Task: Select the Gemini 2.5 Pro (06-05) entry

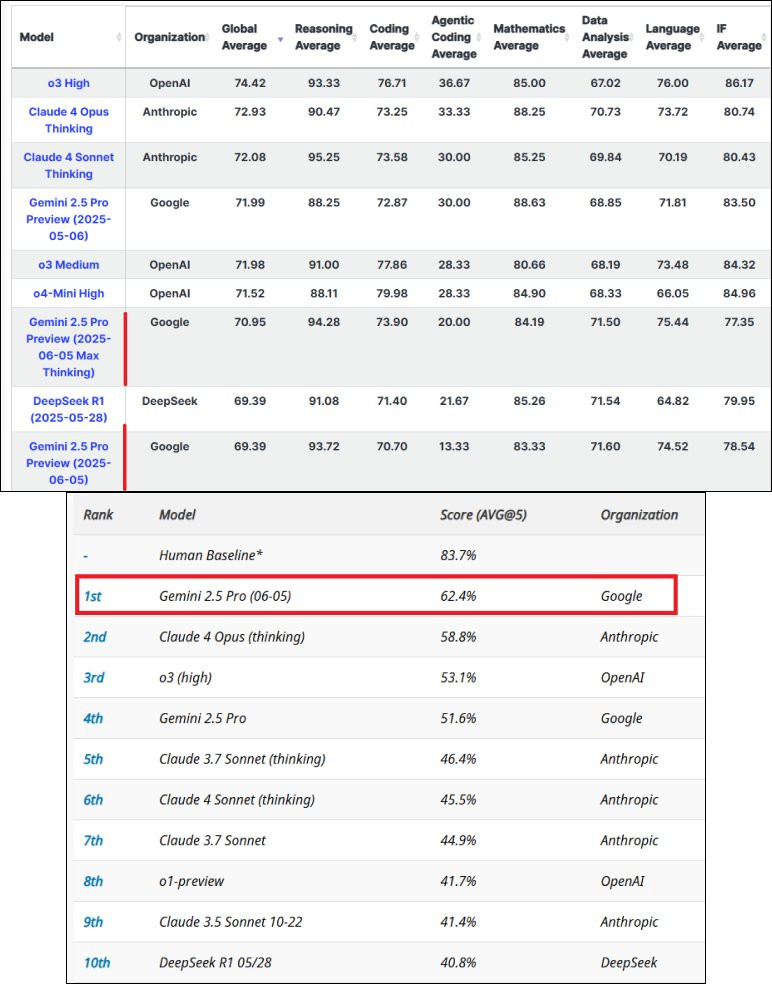Action: tap(225, 596)
